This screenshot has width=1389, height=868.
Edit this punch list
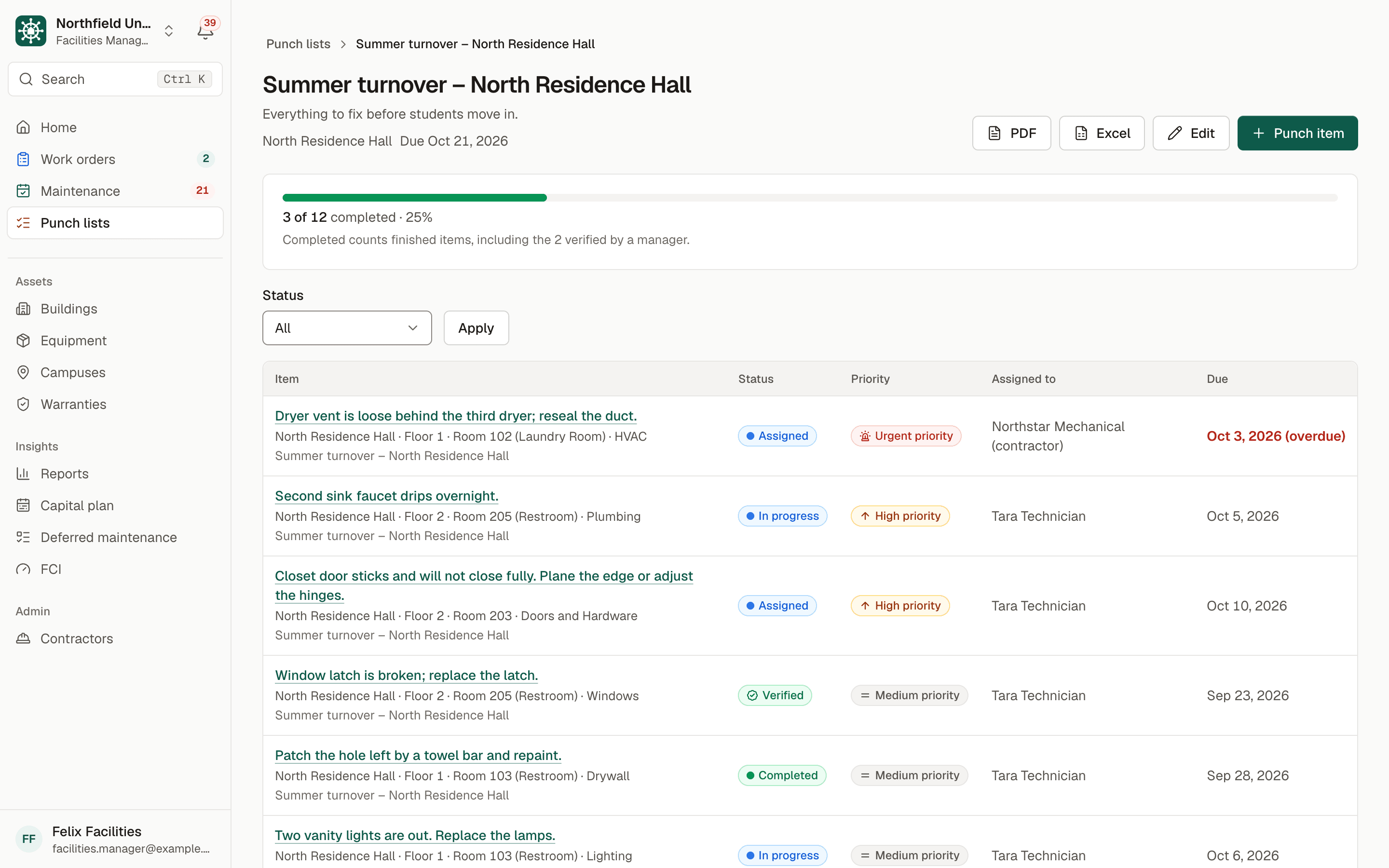[1190, 133]
